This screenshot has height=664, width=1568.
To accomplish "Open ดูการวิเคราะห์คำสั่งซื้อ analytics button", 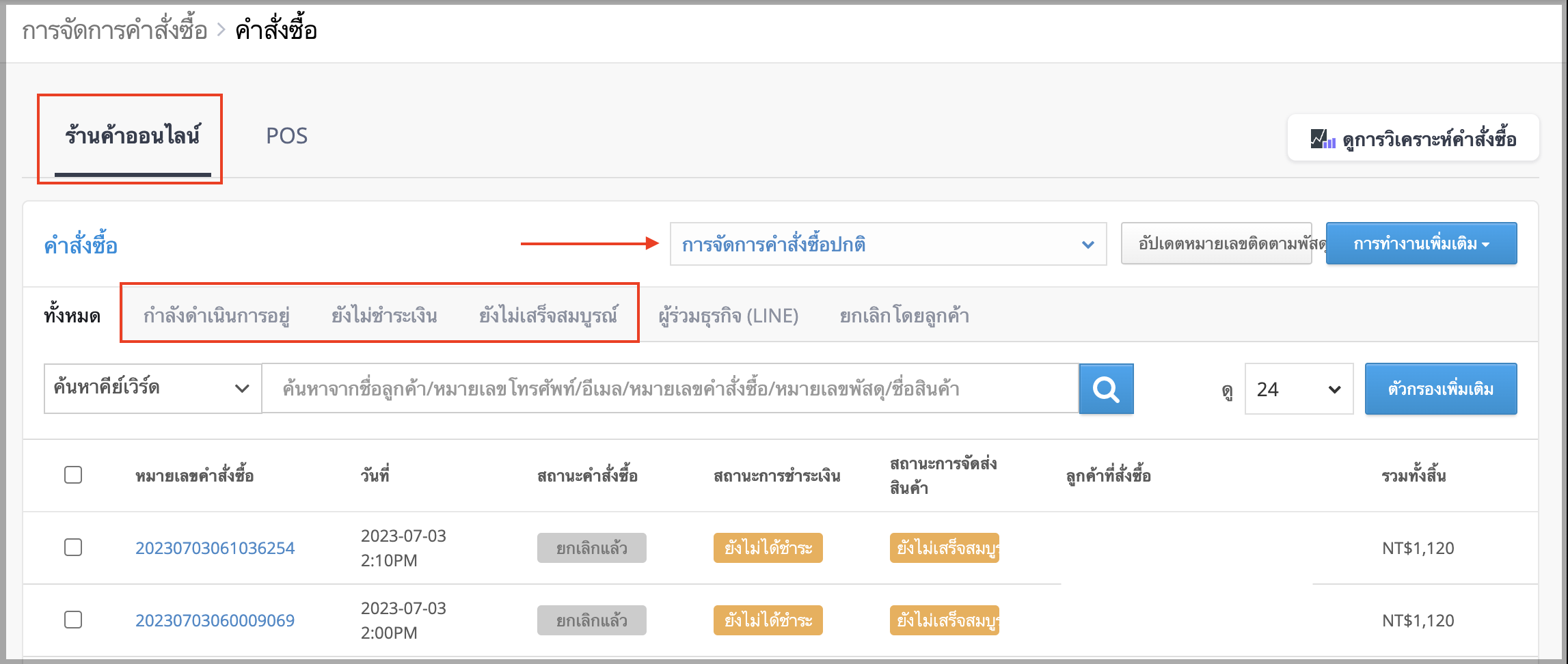I will click(1413, 138).
